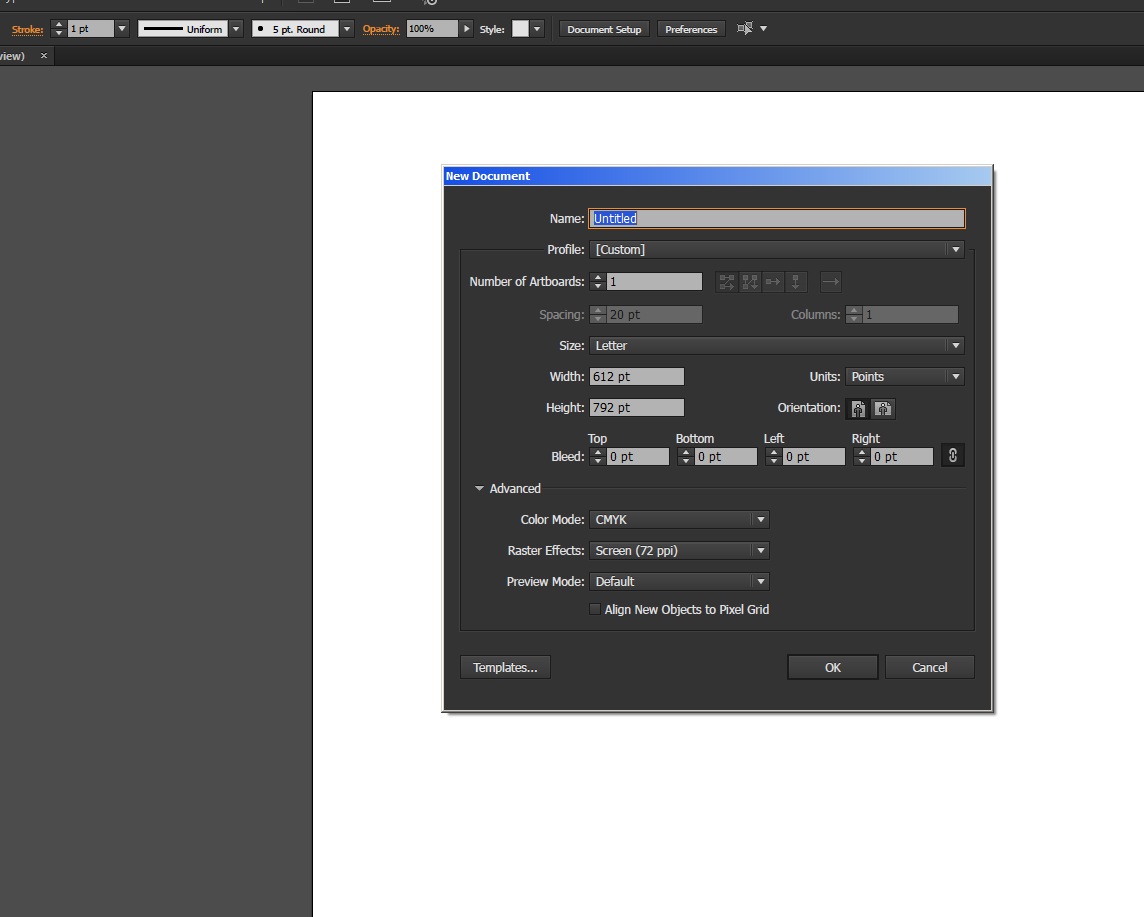The width and height of the screenshot is (1144, 917).
Task: Click the right-to-left layout arrow icon
Action: pyautogui.click(x=831, y=282)
